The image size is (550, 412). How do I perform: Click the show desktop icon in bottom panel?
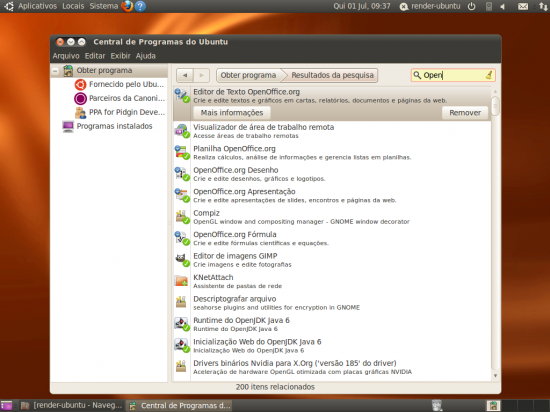pos(6,405)
